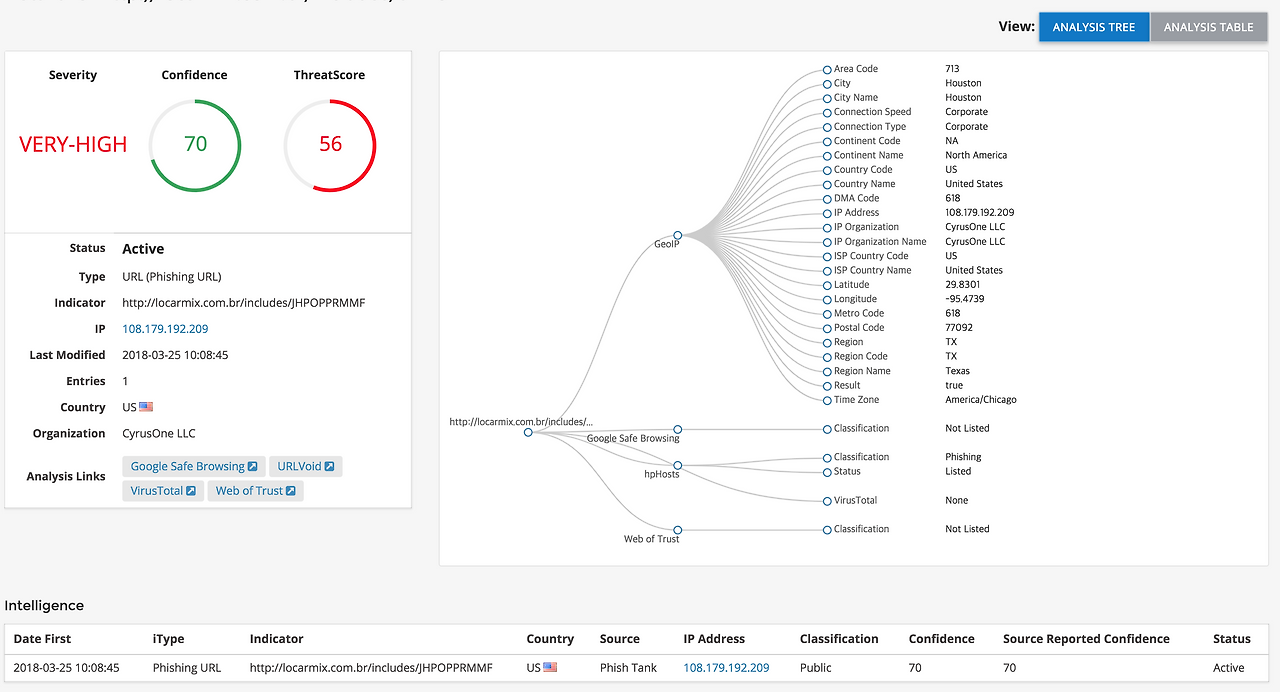Select the Postal Code leaf node
Screen dimensions: 1280x692
(x=827, y=328)
